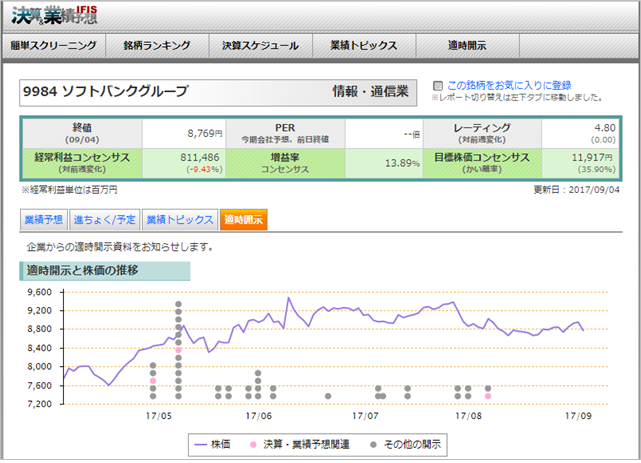641x463 pixels.
Task: Select the 業績トピックス tab below the summary table
Action: coord(179,219)
